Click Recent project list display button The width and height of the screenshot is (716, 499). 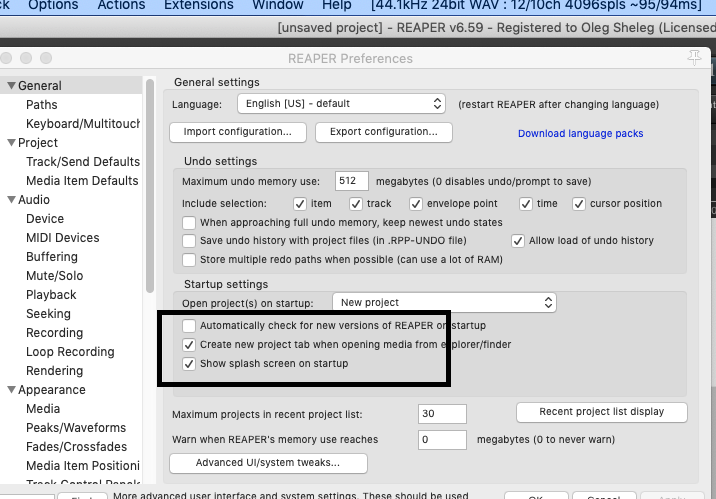pyautogui.click(x=601, y=412)
